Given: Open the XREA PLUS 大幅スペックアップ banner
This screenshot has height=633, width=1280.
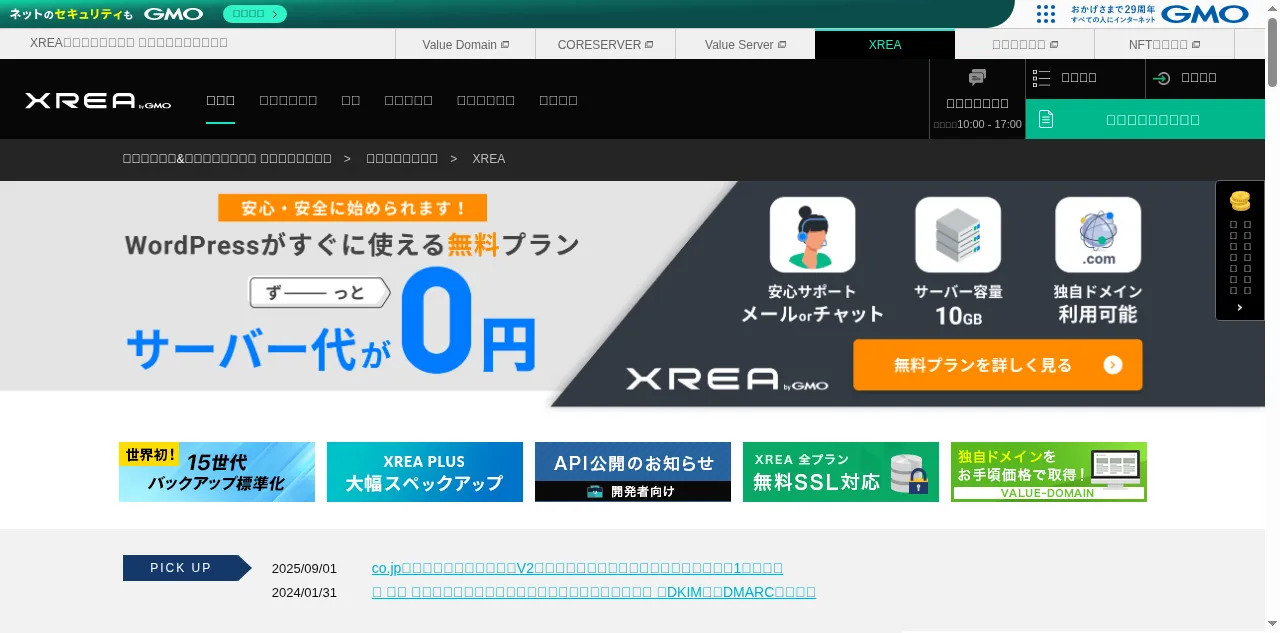Looking at the screenshot, I should tap(425, 472).
